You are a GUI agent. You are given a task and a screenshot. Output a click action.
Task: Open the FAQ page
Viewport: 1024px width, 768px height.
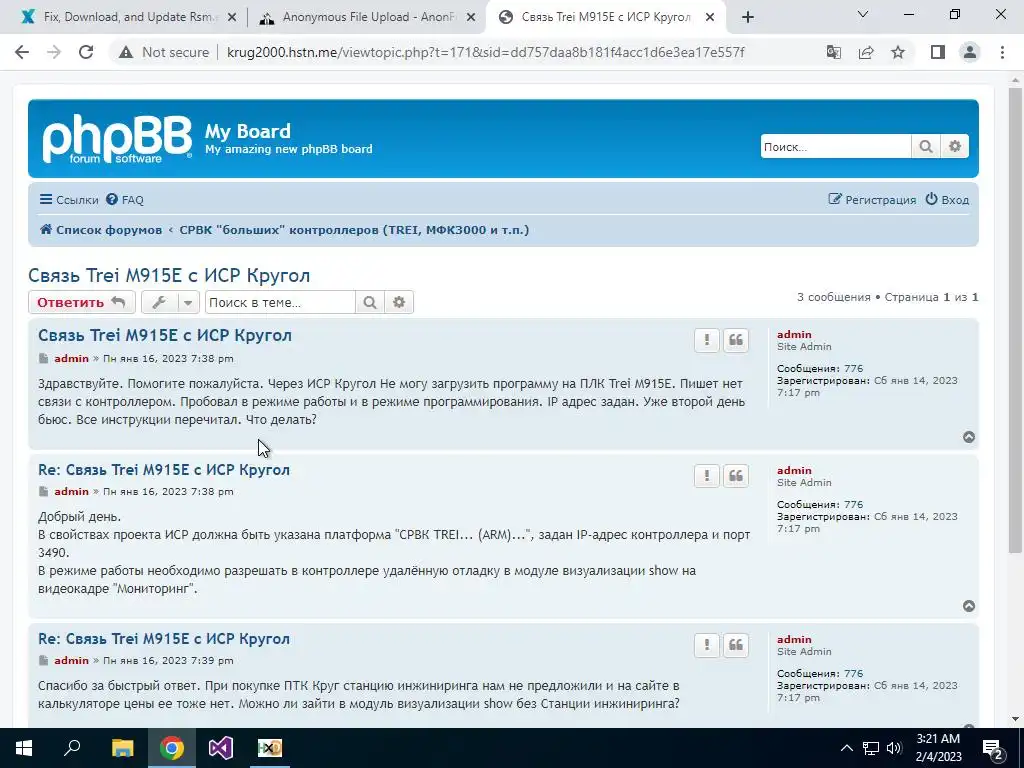tap(125, 200)
